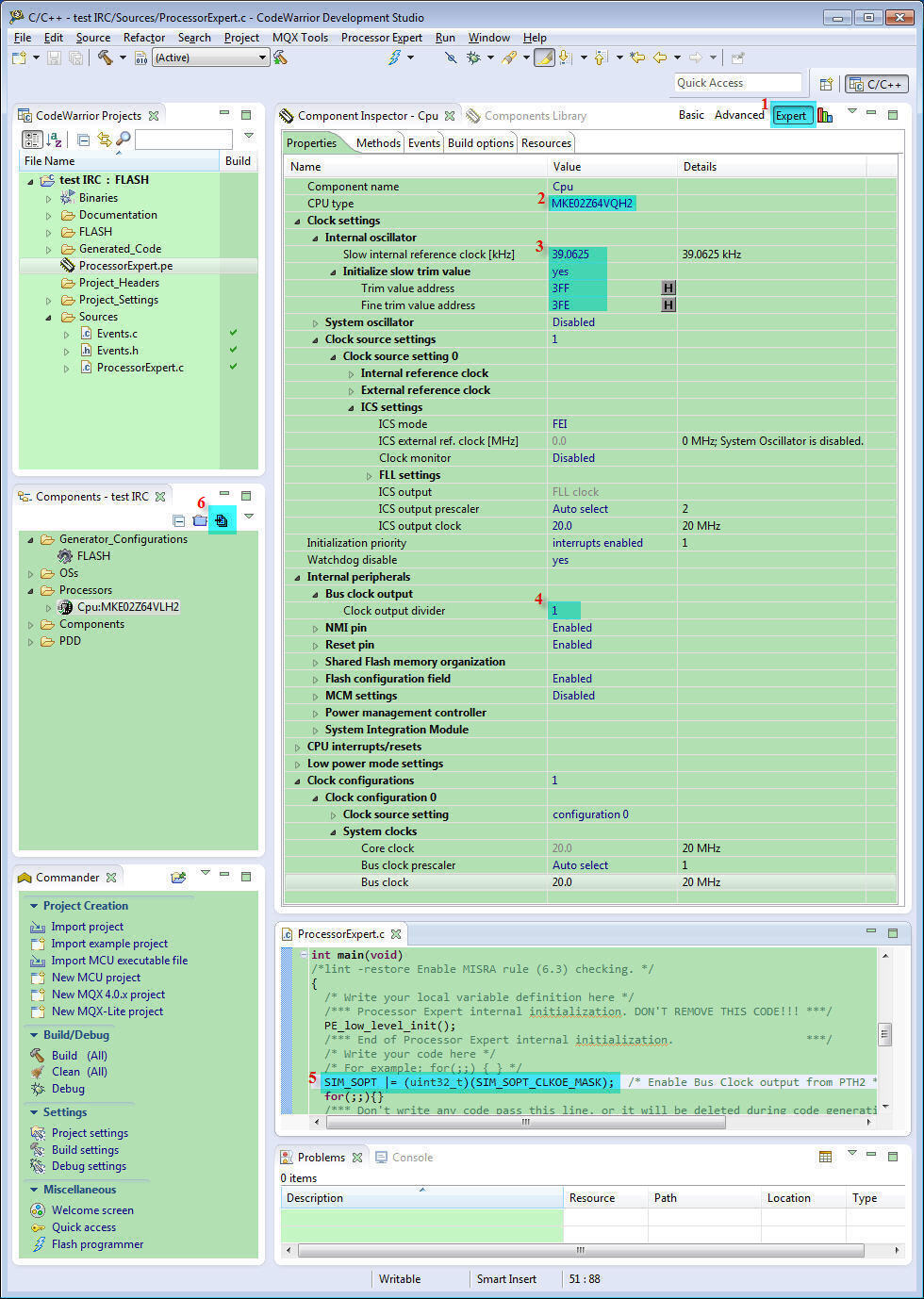Click the collapse all icon in Components view
Viewport: 924px width, 1299px height.
click(179, 520)
